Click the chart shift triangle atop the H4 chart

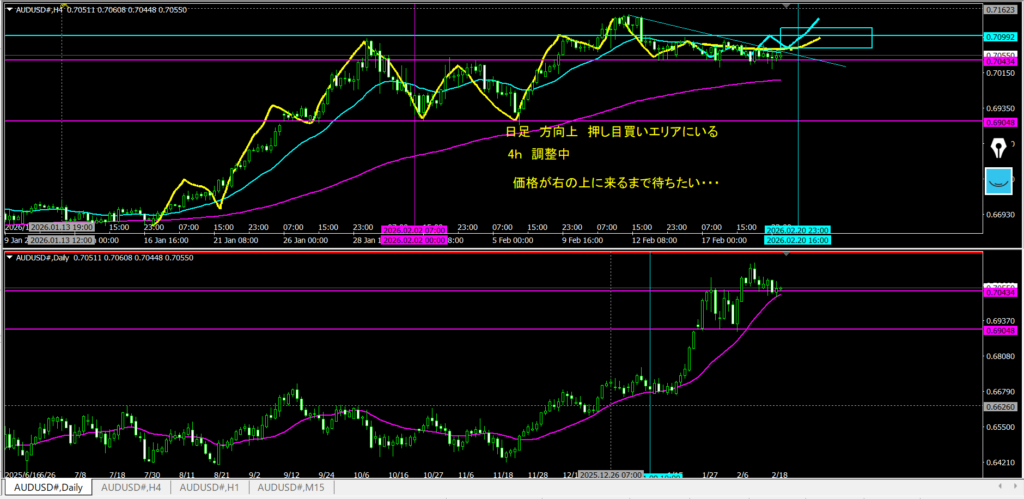788,6
